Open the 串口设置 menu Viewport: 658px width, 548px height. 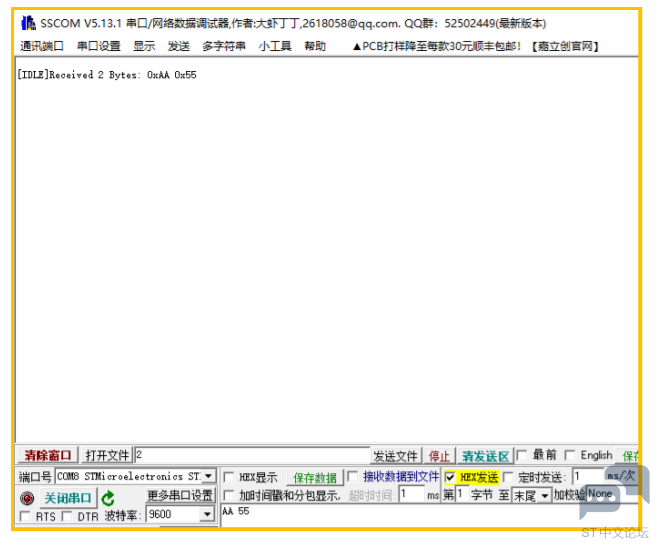click(98, 46)
